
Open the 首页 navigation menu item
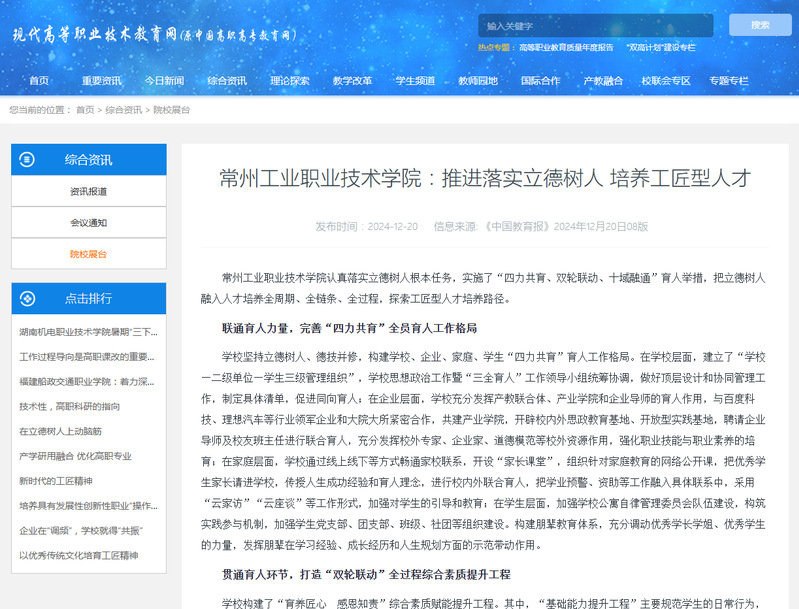coord(39,80)
